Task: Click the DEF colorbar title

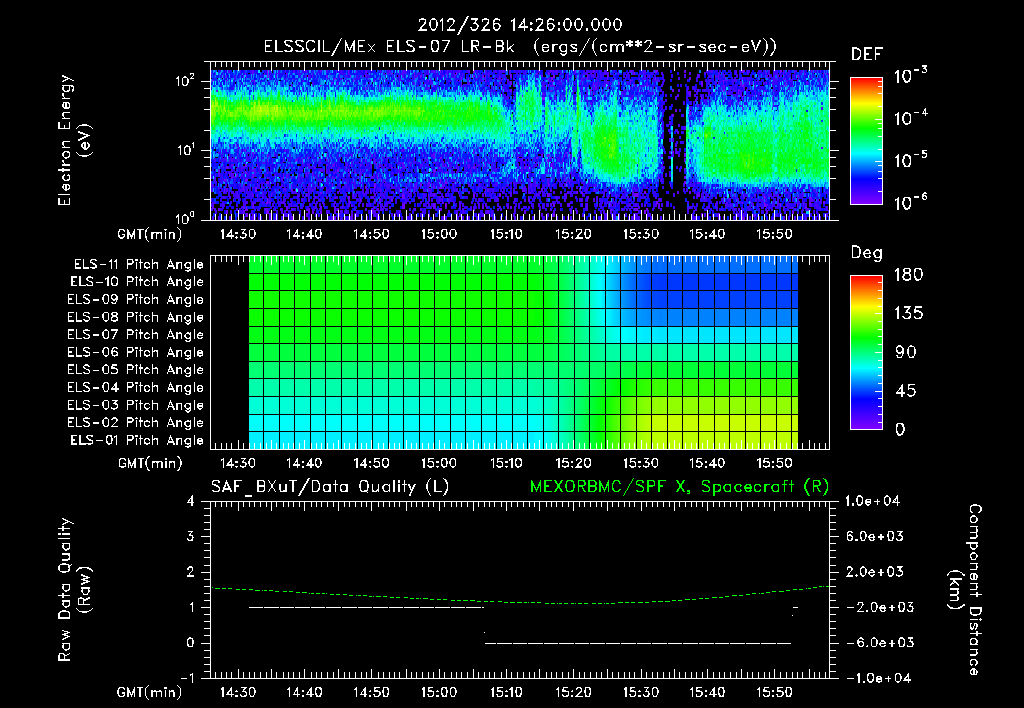Action: pos(867,55)
